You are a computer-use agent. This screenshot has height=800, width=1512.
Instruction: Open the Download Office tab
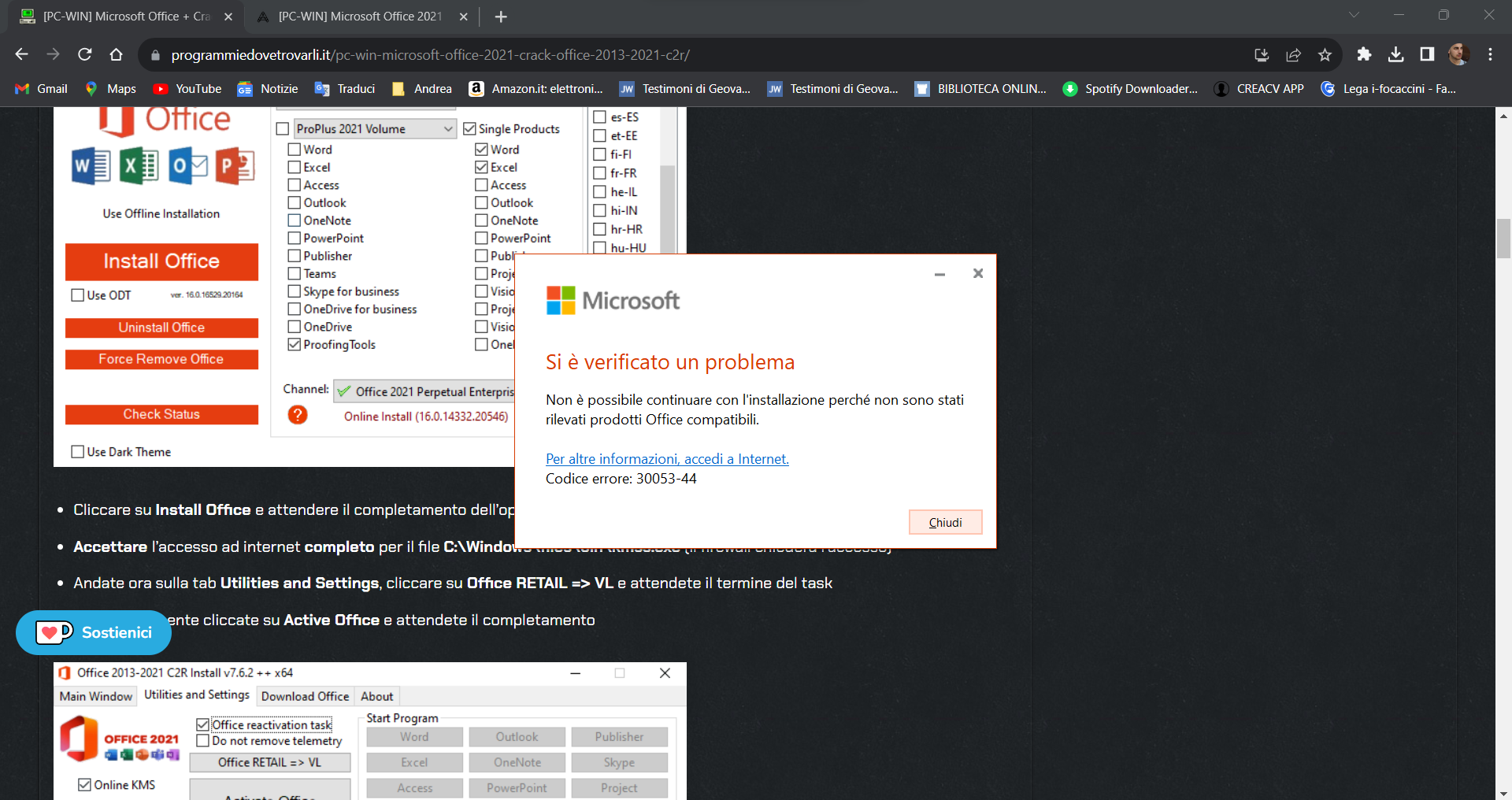(x=305, y=696)
